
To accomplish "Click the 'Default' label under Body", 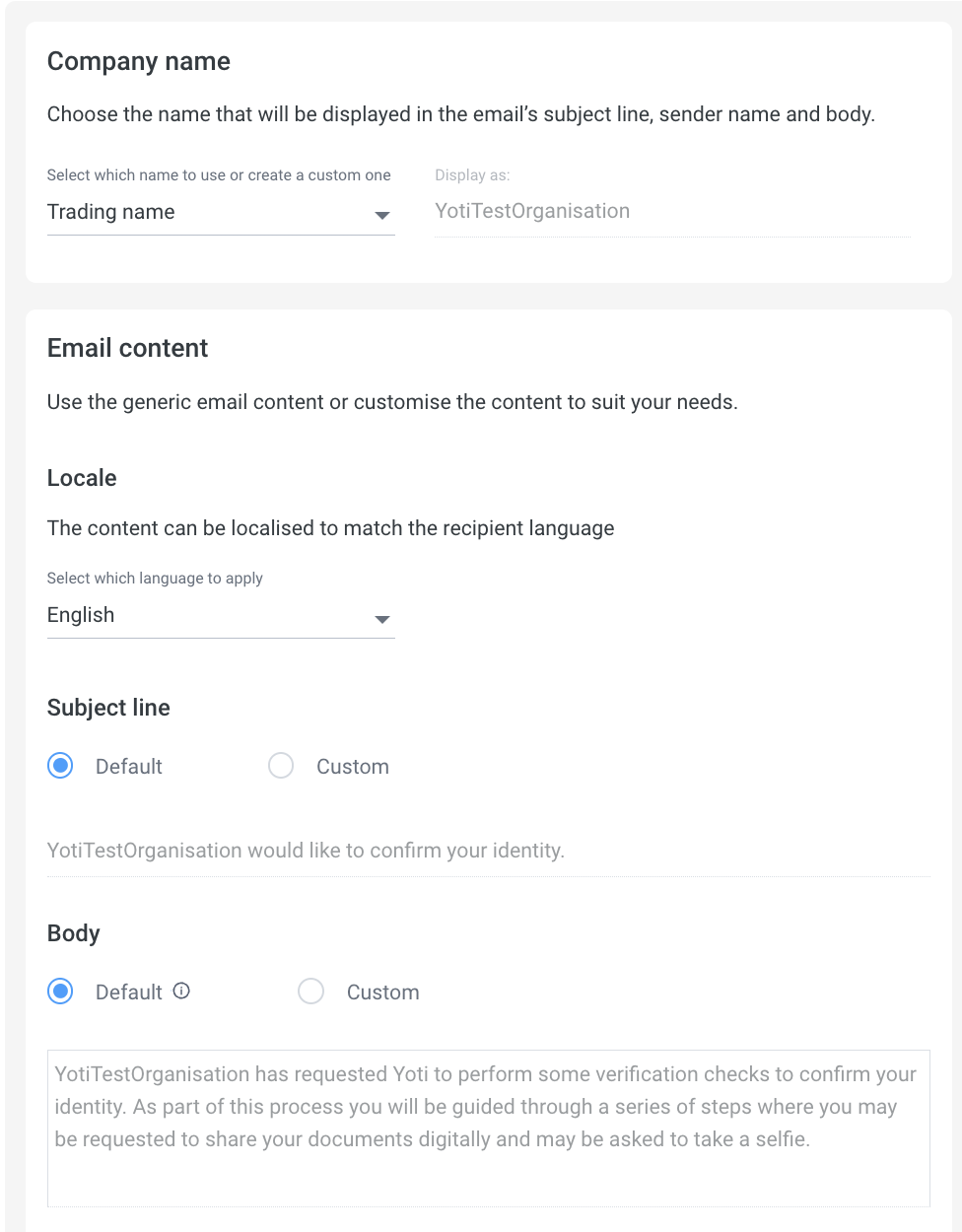I will tap(129, 992).
